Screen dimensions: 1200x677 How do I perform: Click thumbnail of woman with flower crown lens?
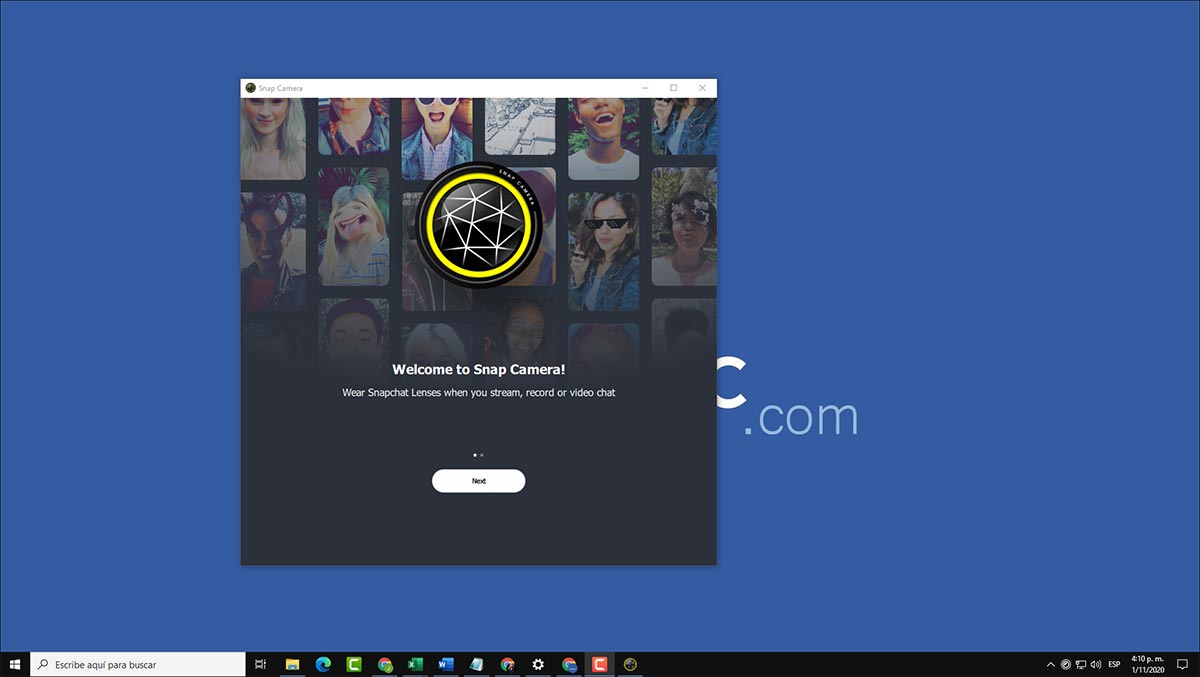click(x=684, y=226)
